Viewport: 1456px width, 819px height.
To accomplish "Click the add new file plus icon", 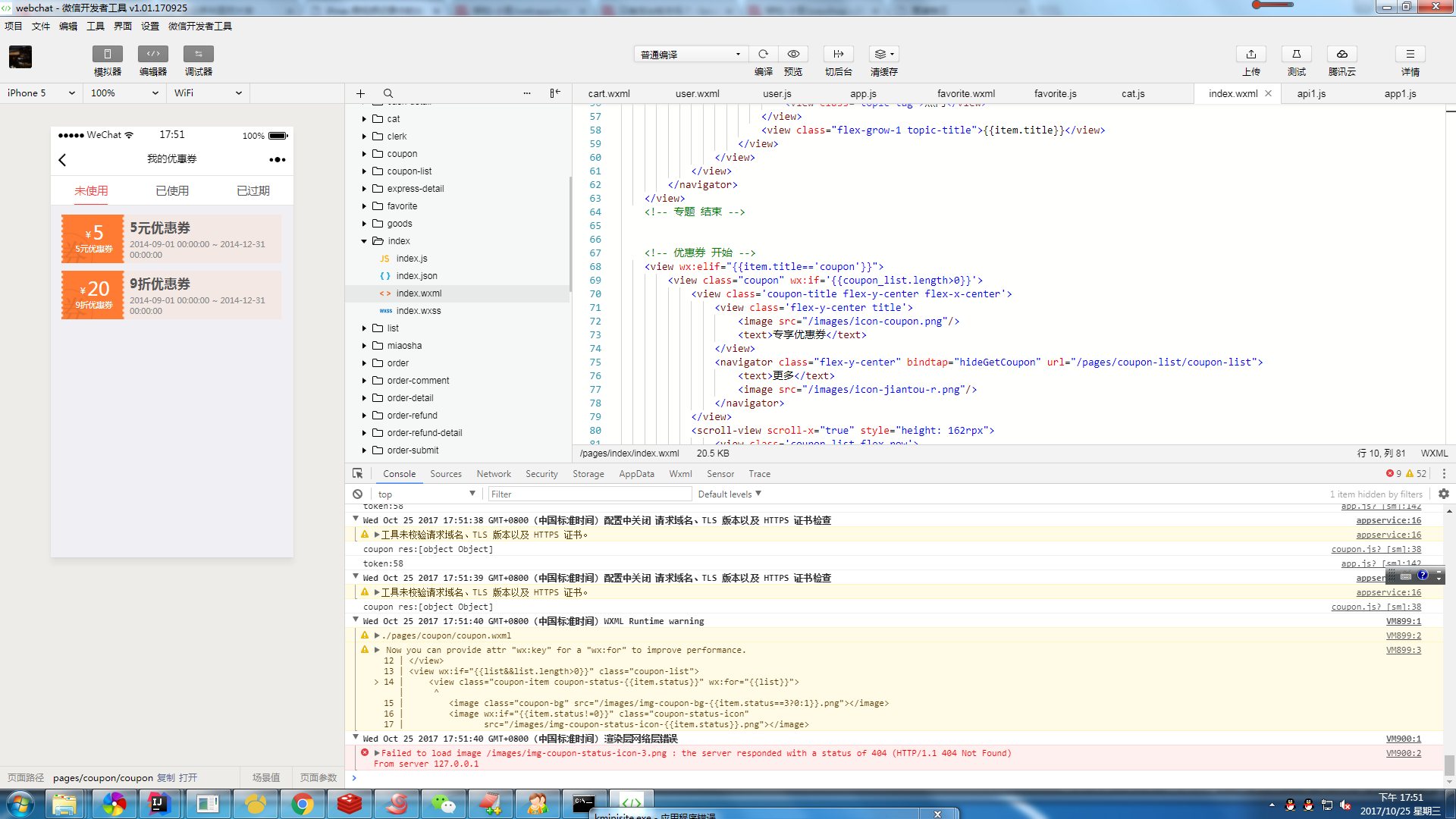I will point(360,93).
